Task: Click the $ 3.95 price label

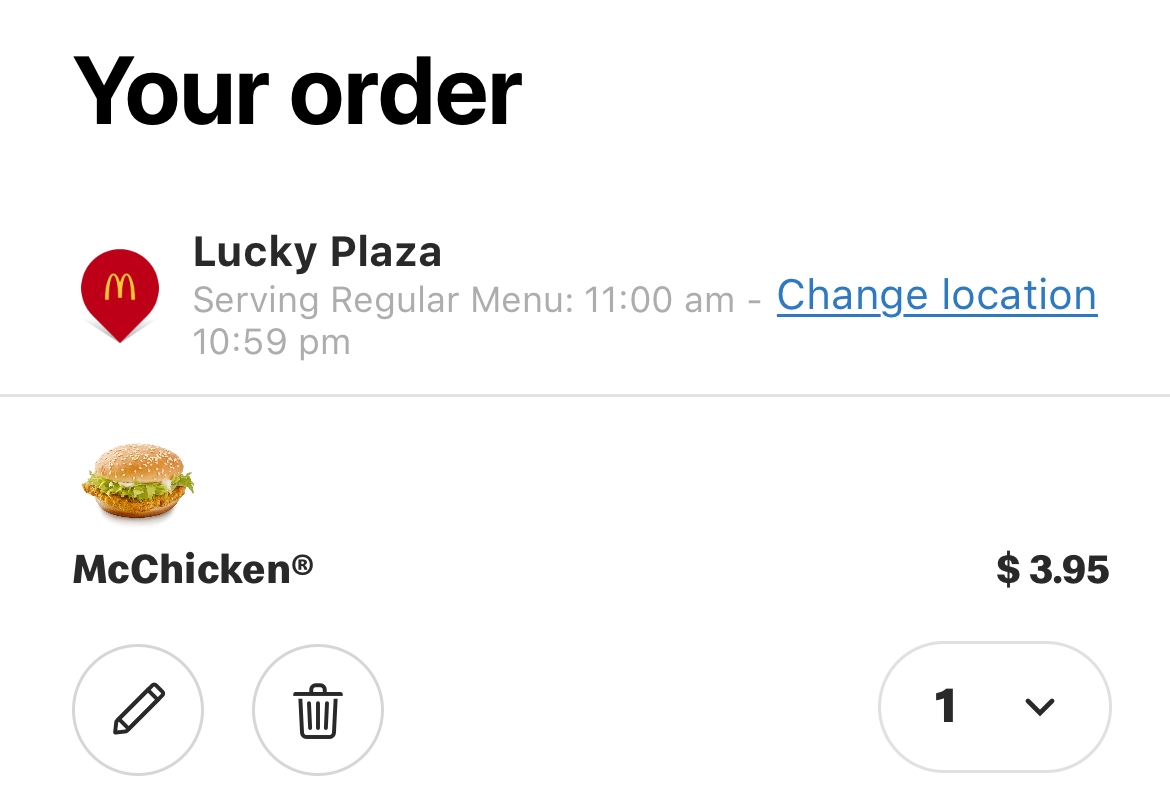Action: click(1053, 570)
